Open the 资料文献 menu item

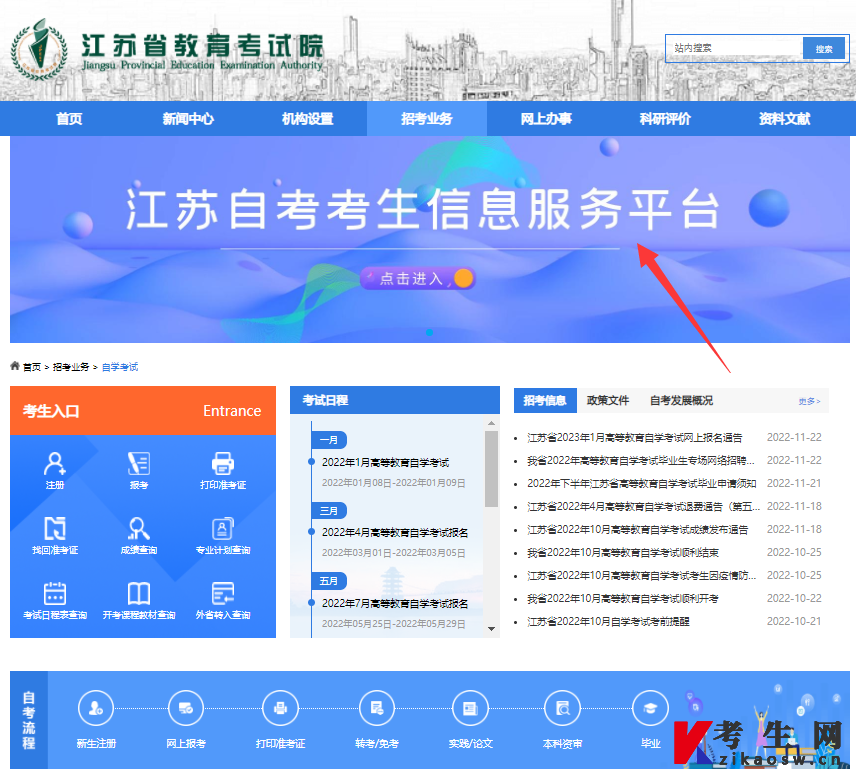pyautogui.click(x=784, y=118)
